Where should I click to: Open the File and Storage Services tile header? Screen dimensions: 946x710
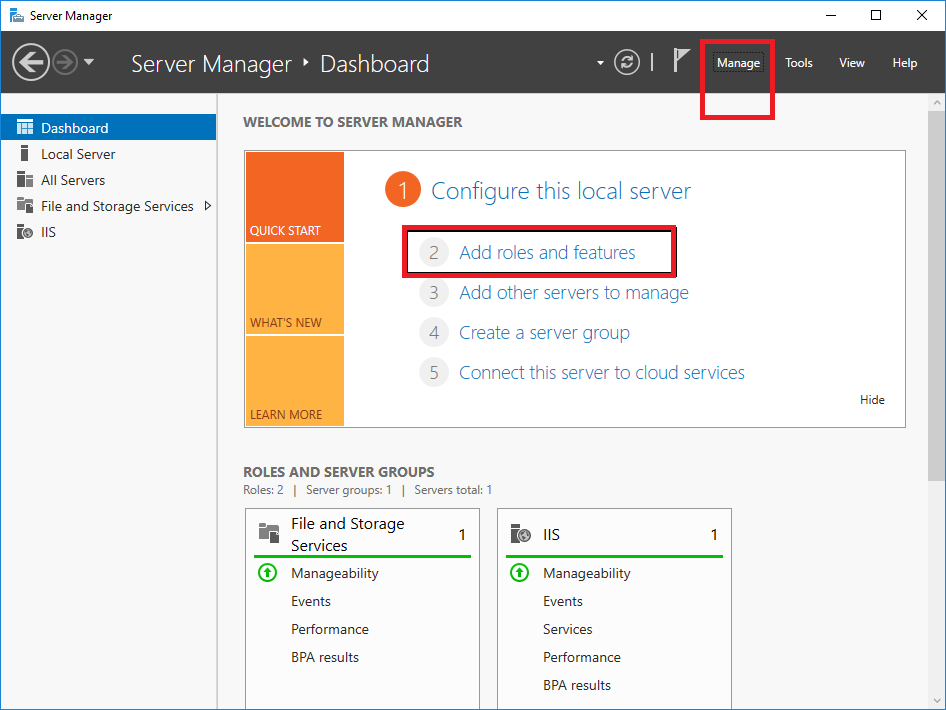363,534
